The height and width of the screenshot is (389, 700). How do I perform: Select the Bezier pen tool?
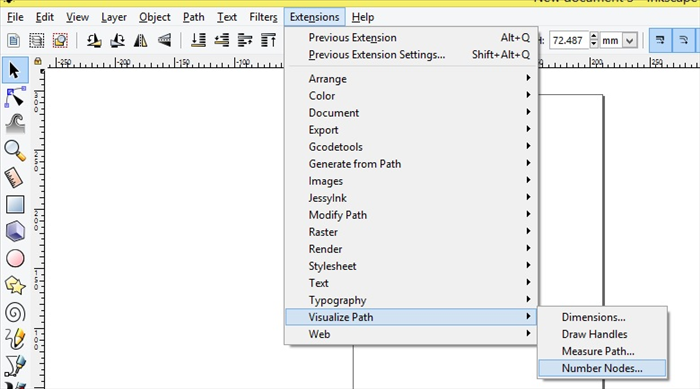(x=15, y=366)
